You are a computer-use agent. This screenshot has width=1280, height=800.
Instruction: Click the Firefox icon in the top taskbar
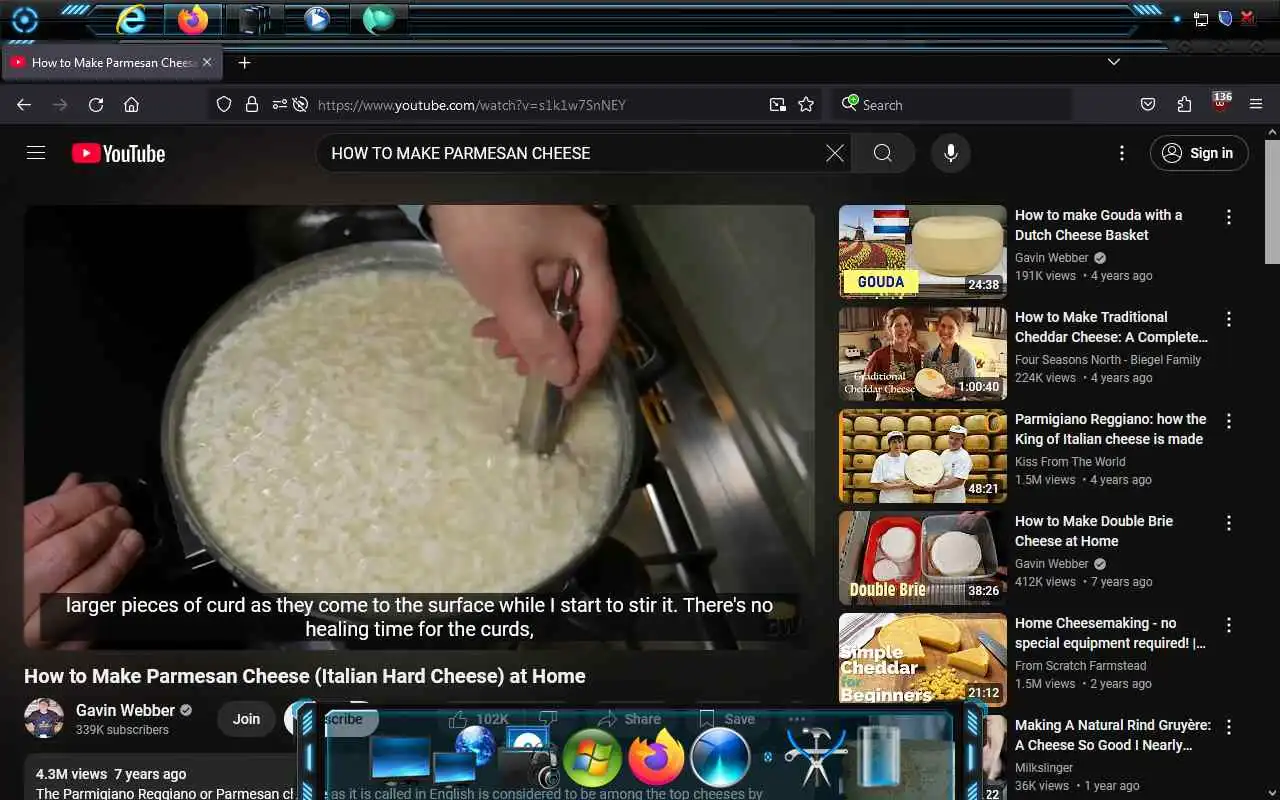pos(193,19)
